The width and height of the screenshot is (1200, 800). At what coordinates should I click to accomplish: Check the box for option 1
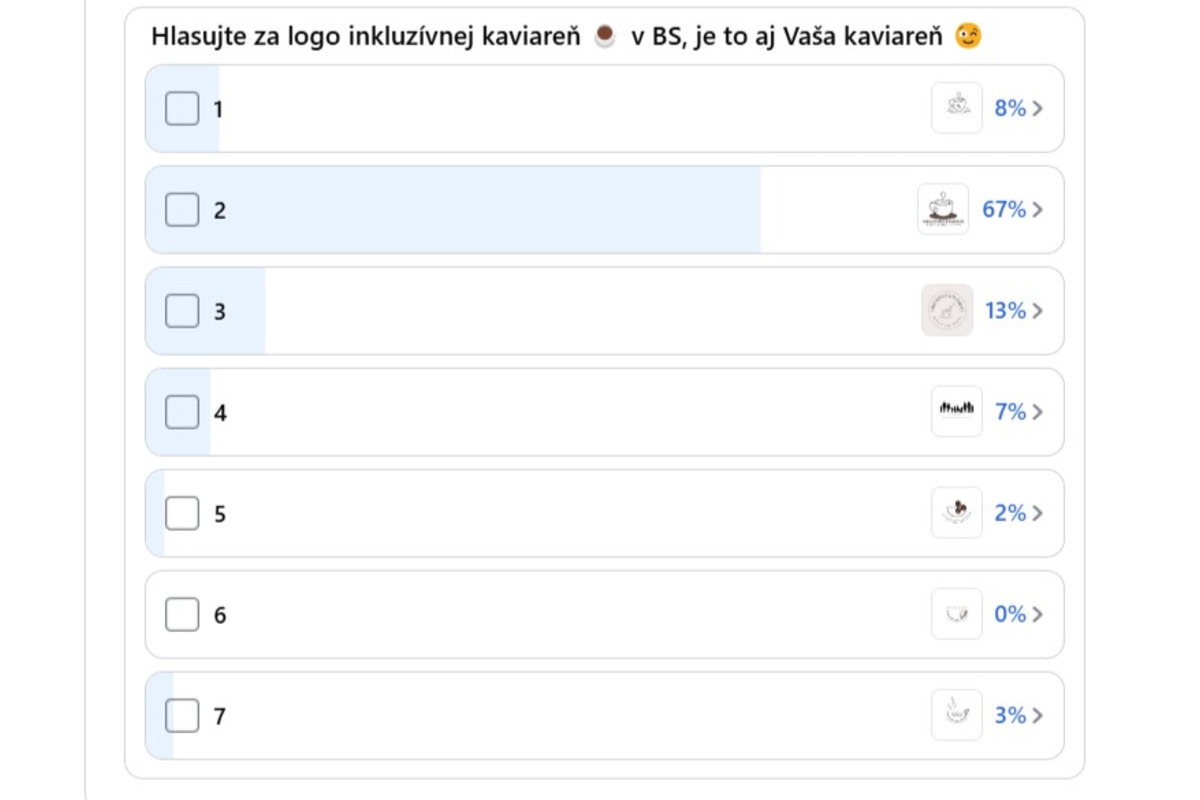[x=182, y=108]
